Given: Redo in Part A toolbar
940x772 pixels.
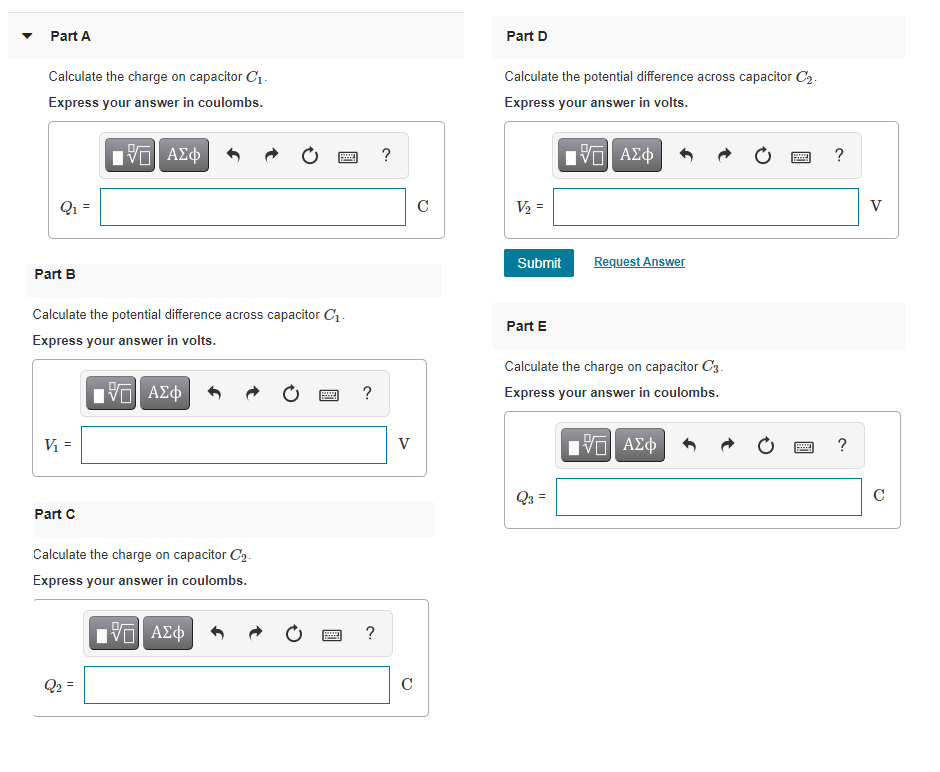Looking at the screenshot, I should click(x=272, y=156).
